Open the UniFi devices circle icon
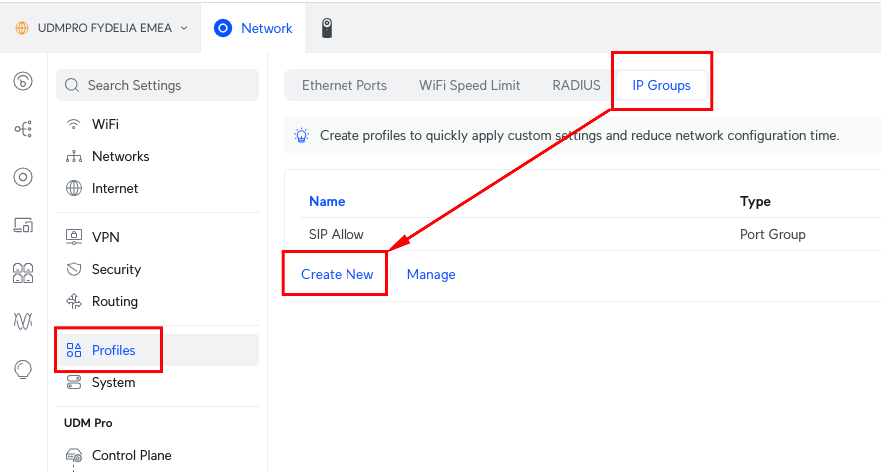Image resolution: width=881 pixels, height=472 pixels. (23, 177)
